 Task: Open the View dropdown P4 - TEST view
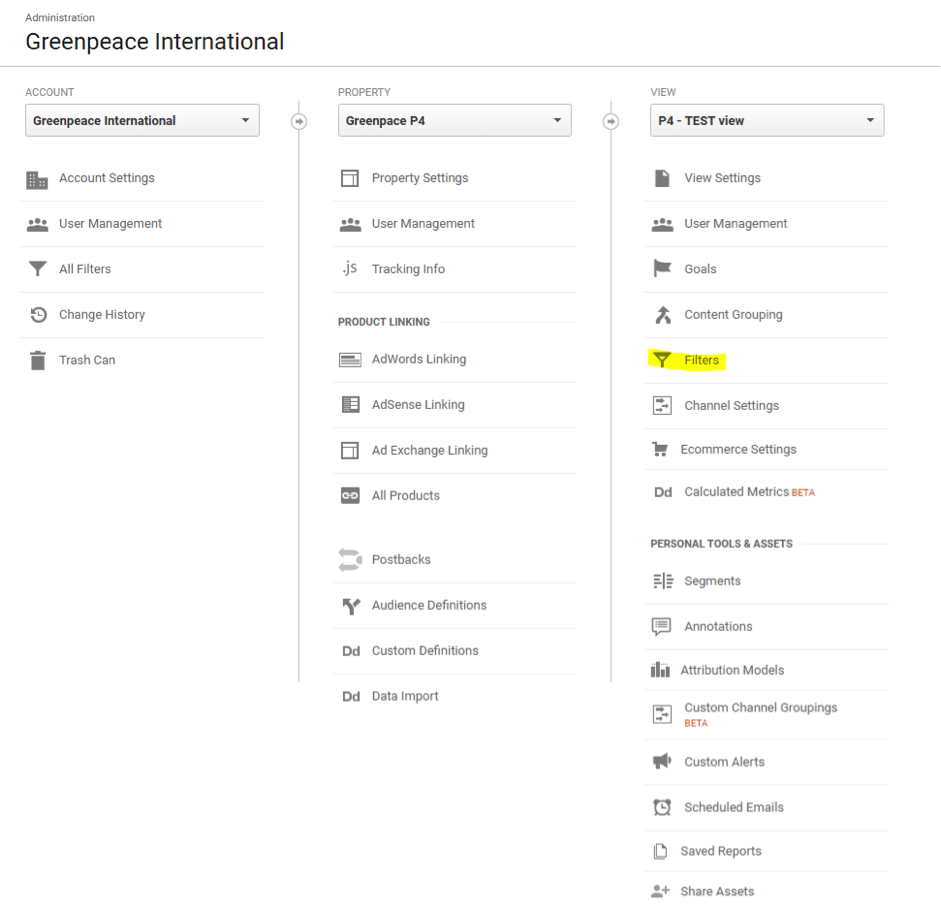pyautogui.click(x=767, y=121)
